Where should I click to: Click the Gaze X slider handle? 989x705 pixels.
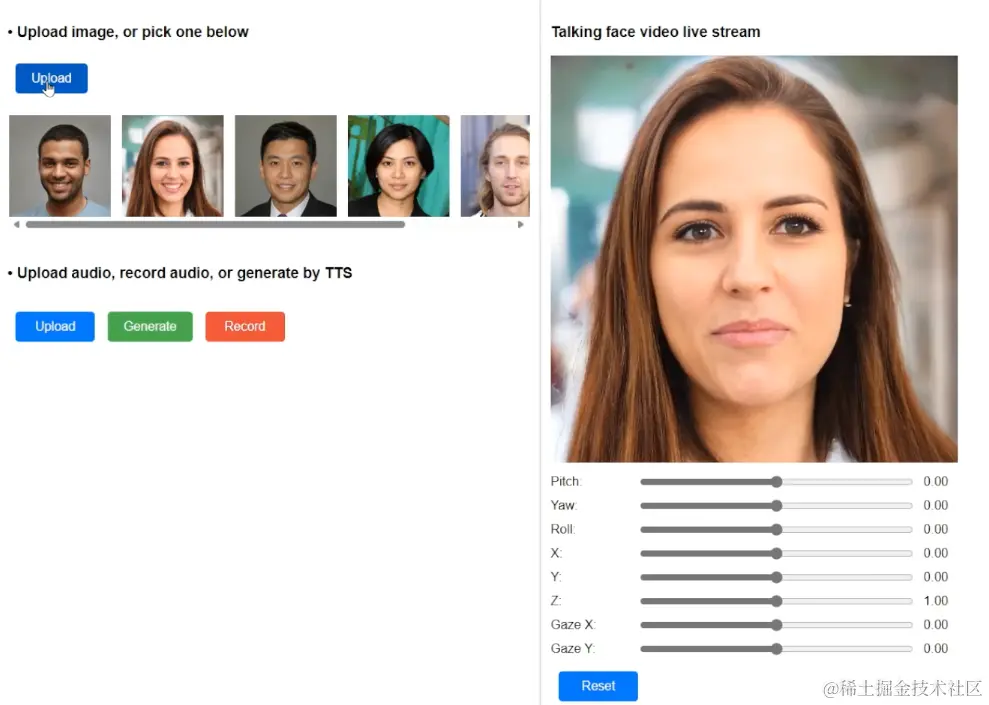click(776, 625)
